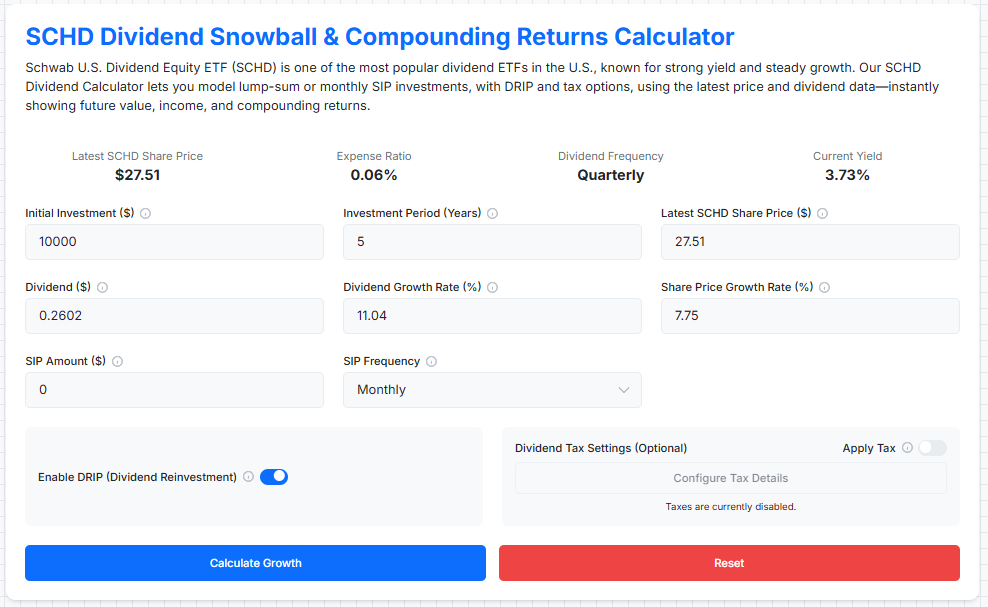Select the Initial Investment input field
The width and height of the screenshot is (988, 607).
click(x=174, y=242)
